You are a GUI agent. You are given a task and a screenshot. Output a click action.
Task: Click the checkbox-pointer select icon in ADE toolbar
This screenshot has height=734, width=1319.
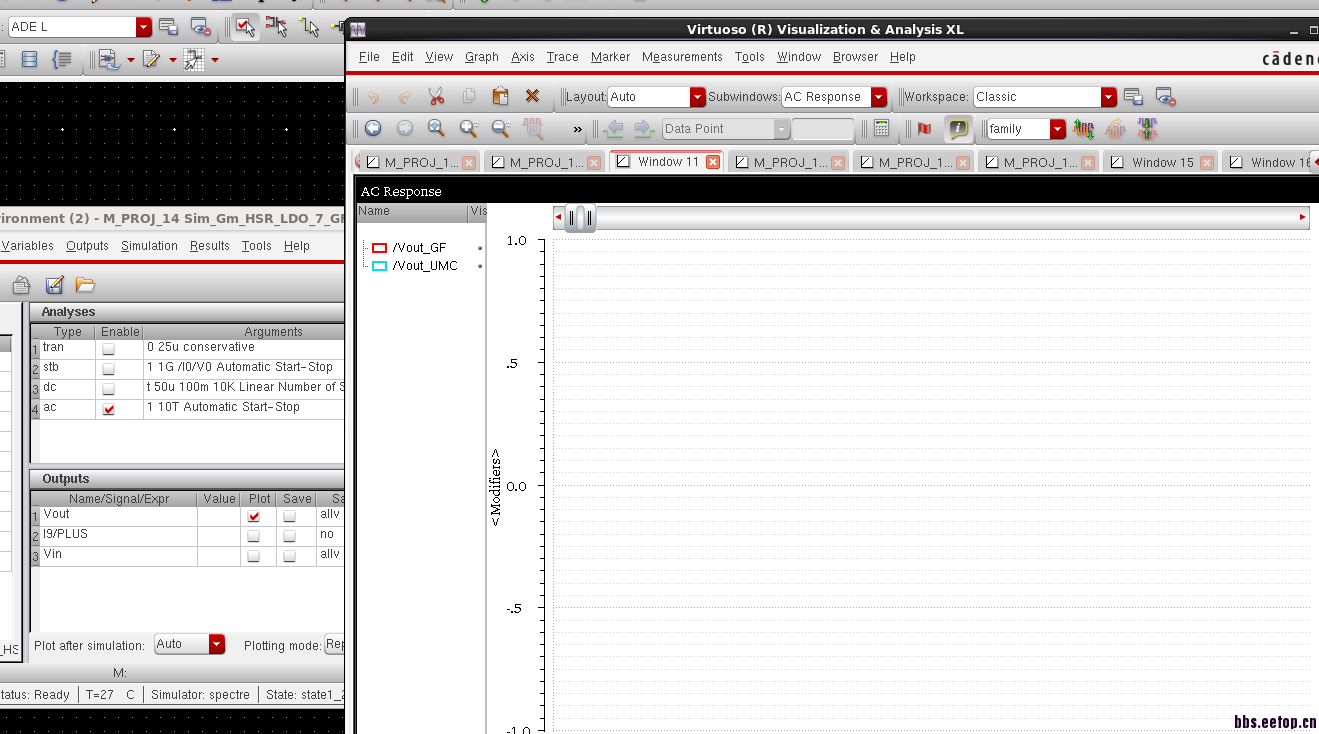(244, 27)
